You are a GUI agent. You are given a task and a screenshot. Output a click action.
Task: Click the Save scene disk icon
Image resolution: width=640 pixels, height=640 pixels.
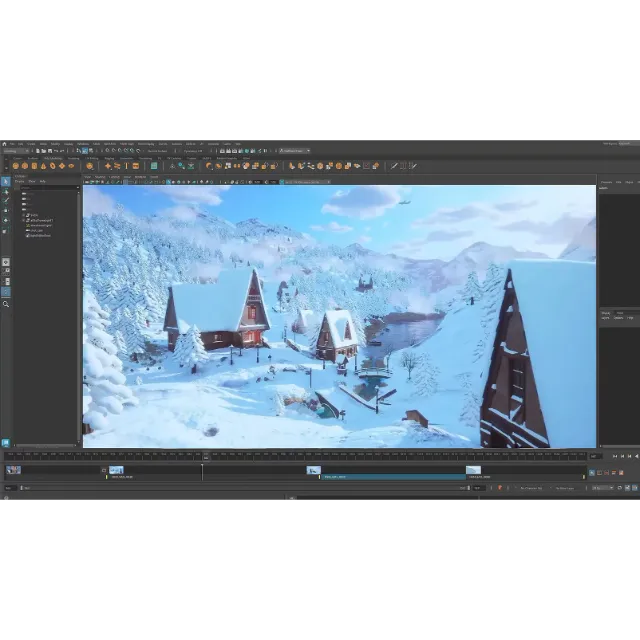tap(50, 151)
